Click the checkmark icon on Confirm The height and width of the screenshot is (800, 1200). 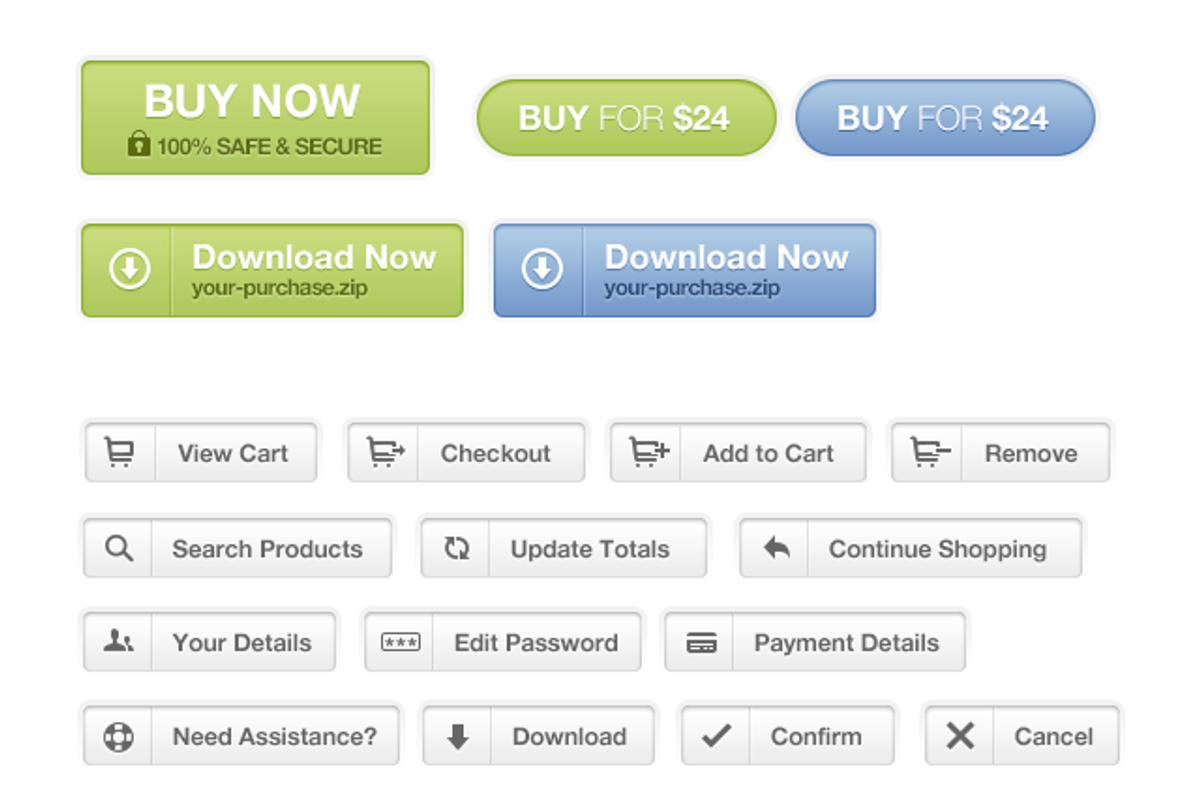(x=716, y=737)
